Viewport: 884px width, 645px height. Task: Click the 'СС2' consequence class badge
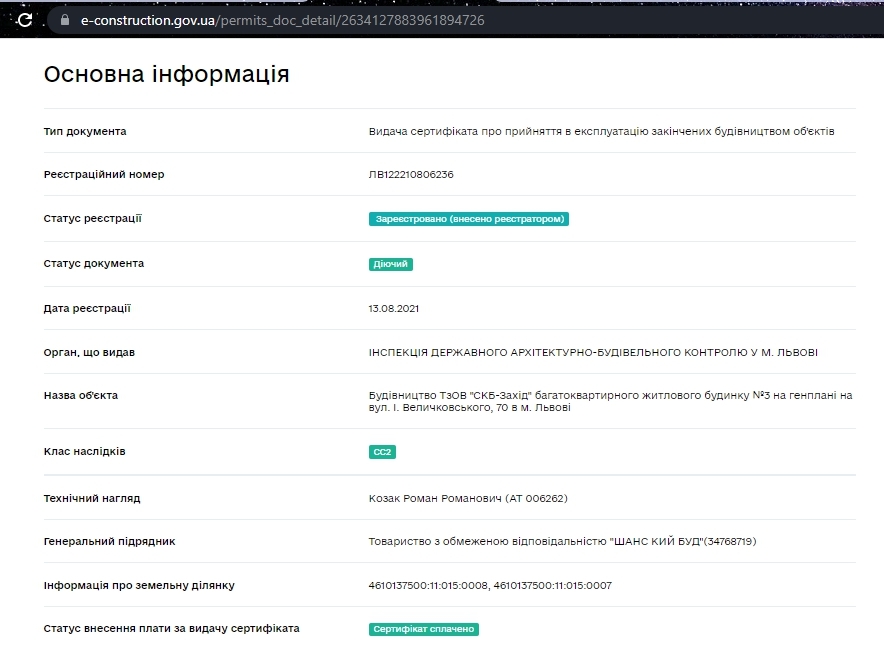point(382,452)
